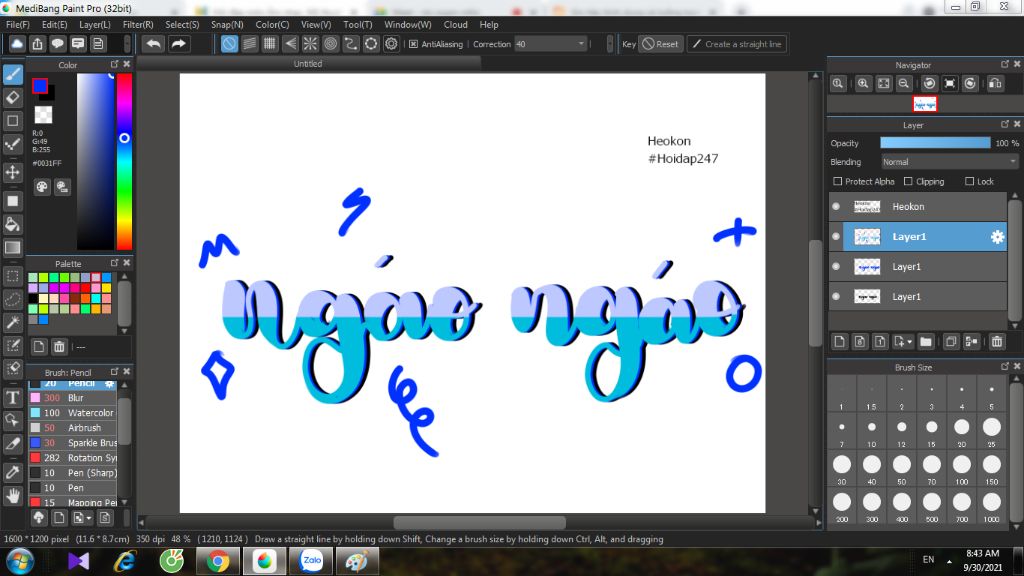Select the rectangular Select tool
The height and width of the screenshot is (576, 1024).
click(13, 276)
